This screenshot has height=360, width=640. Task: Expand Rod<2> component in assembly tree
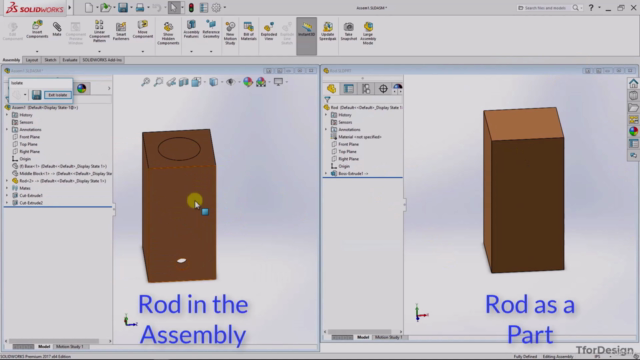click(x=7, y=181)
